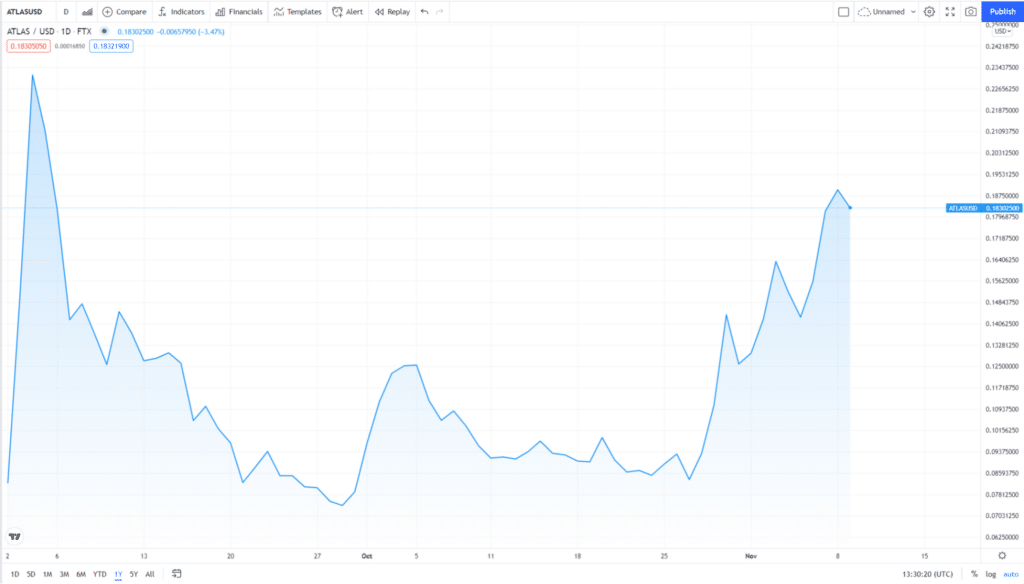Open the Financials panel
The image size is (1024, 584).
click(x=239, y=12)
